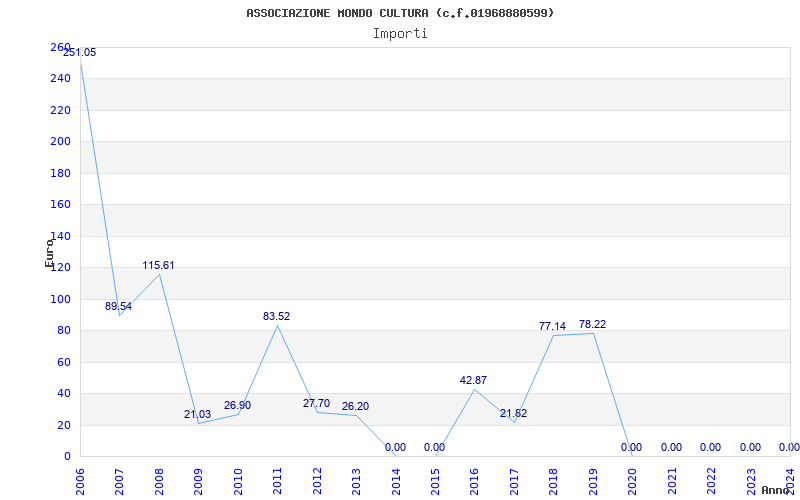Image resolution: width=800 pixels, height=500 pixels.
Task: Click the 240 value on Euro axis
Action: click(60, 79)
